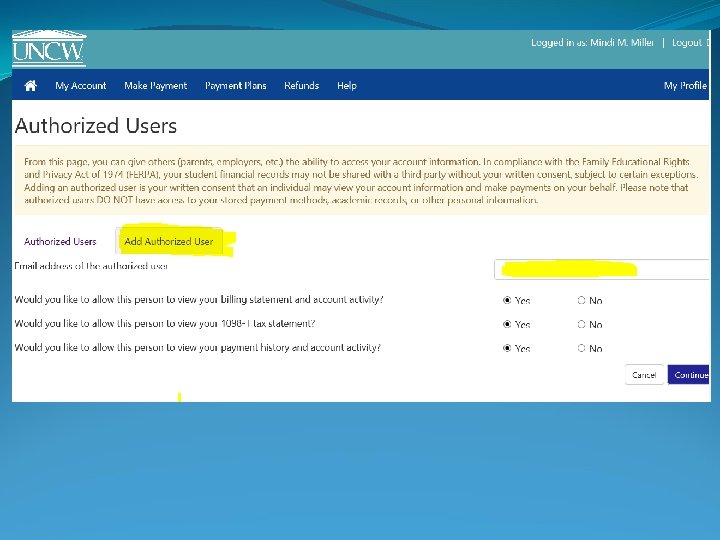Click the Cancel button
This screenshot has height=540, width=720.
coord(644,375)
